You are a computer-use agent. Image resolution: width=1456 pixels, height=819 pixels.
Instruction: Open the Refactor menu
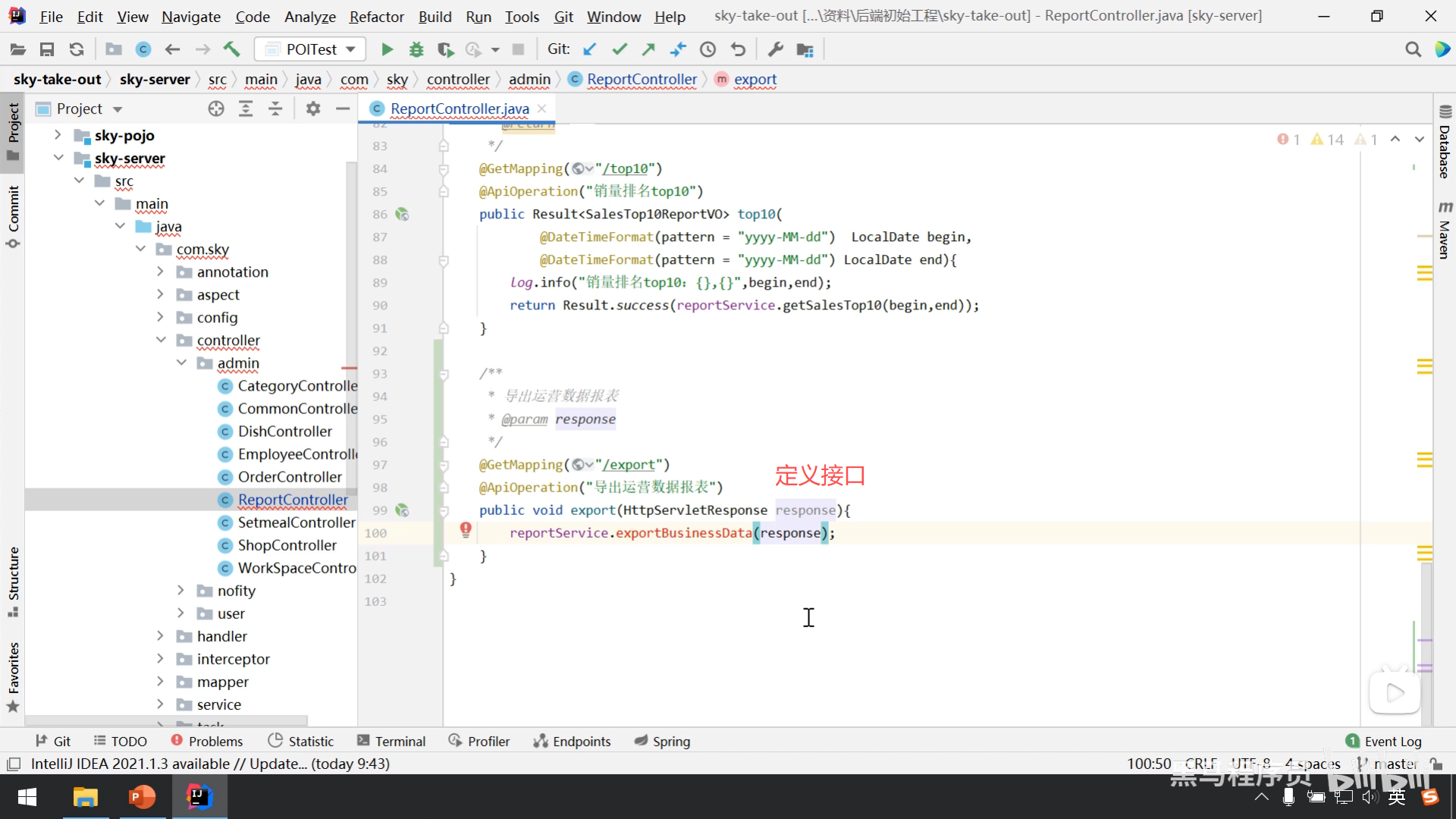pos(376,17)
